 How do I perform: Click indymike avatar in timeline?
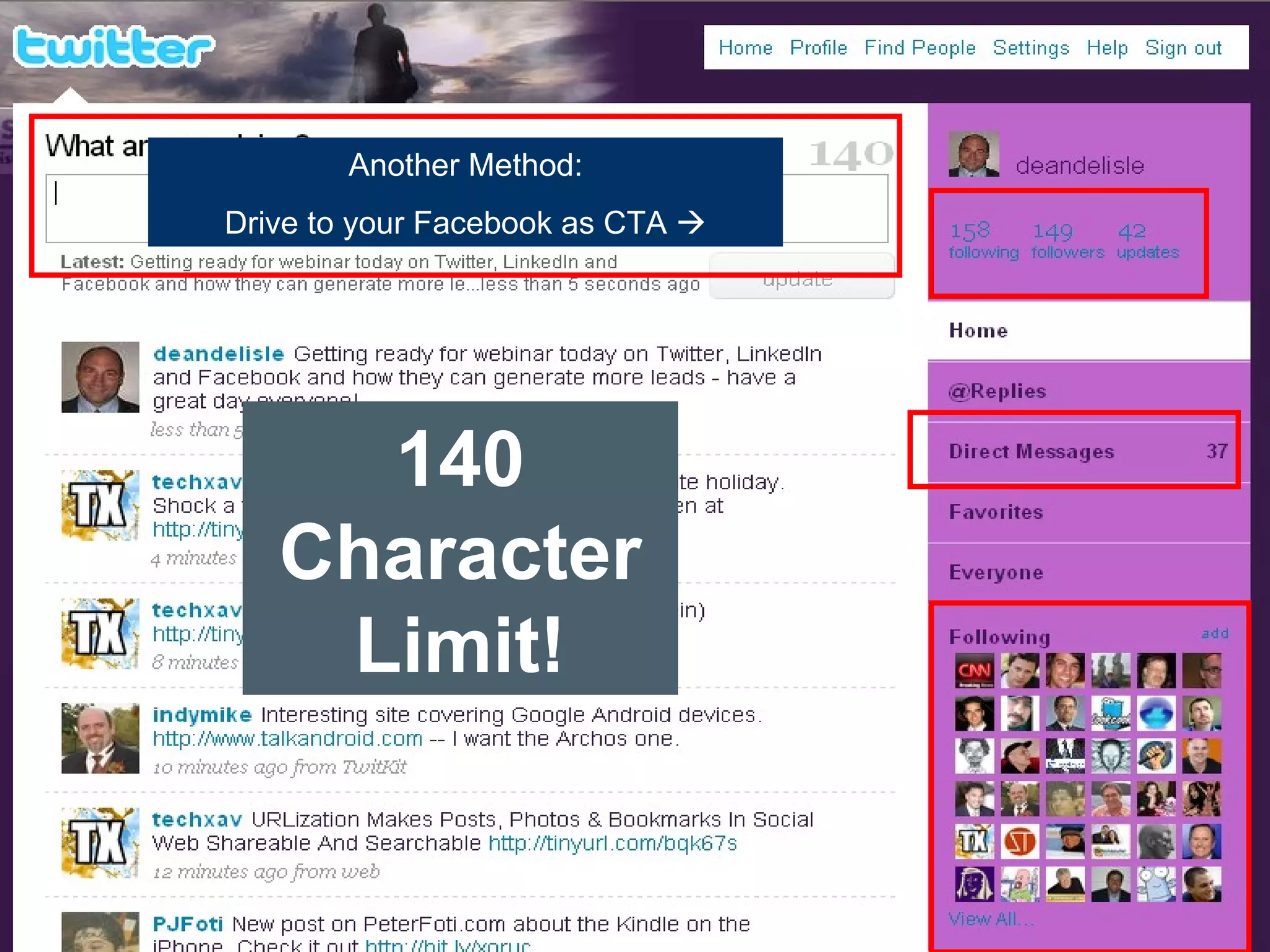[100, 738]
